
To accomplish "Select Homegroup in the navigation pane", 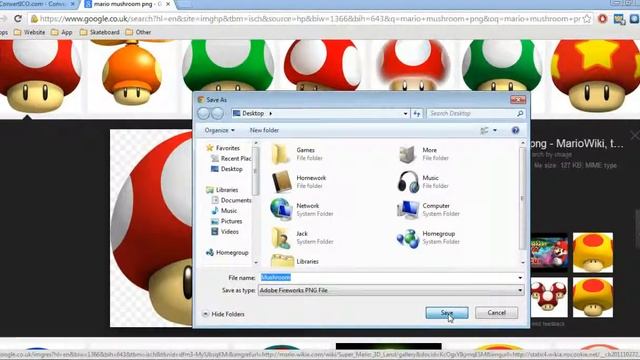I will 227,253.
